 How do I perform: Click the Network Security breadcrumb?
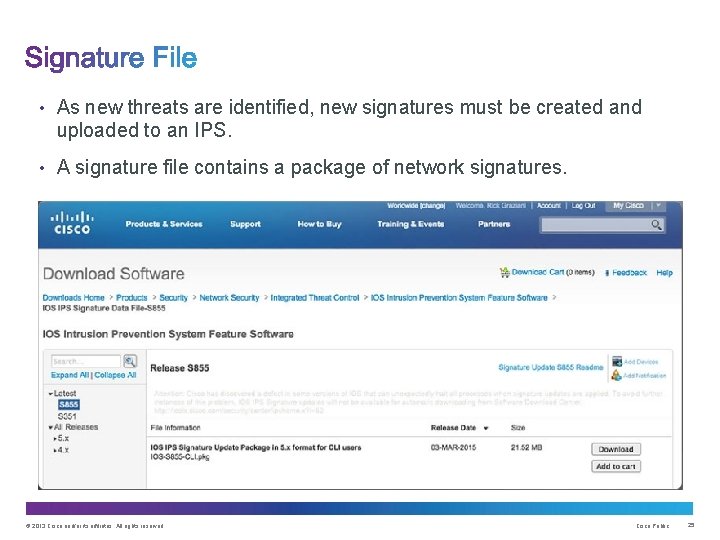[229, 298]
